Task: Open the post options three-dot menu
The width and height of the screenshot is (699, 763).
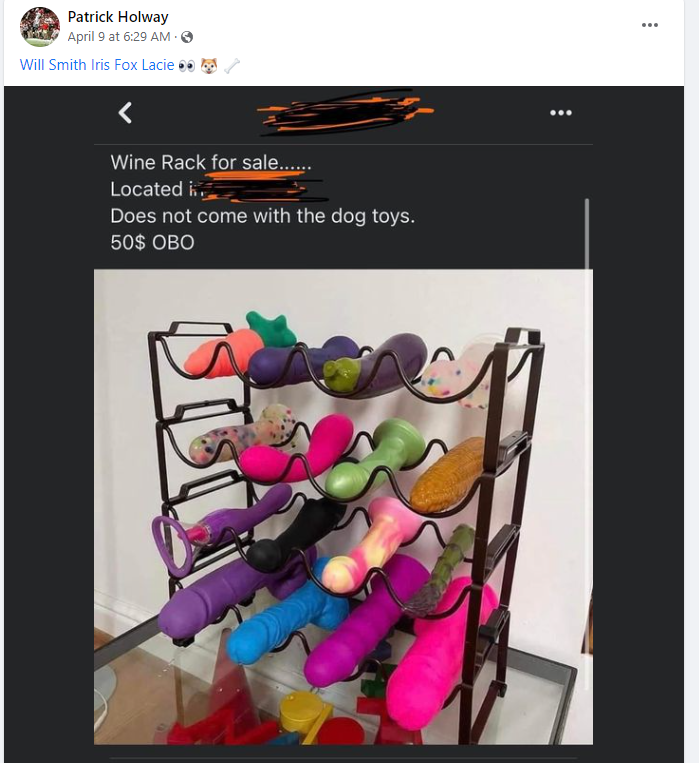Action: pos(649,25)
